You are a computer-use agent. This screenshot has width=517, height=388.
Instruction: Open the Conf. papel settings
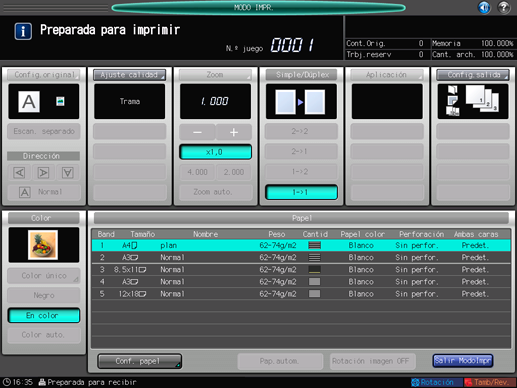click(140, 361)
